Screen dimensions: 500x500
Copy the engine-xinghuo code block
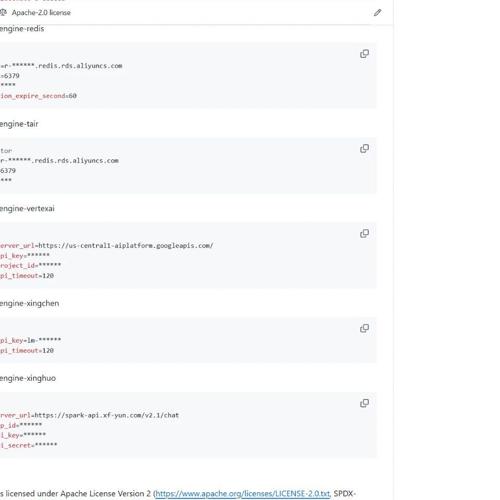pos(364,403)
